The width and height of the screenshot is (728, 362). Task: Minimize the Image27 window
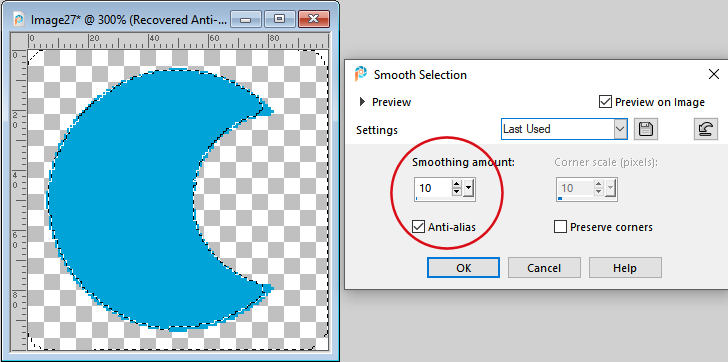click(x=246, y=19)
